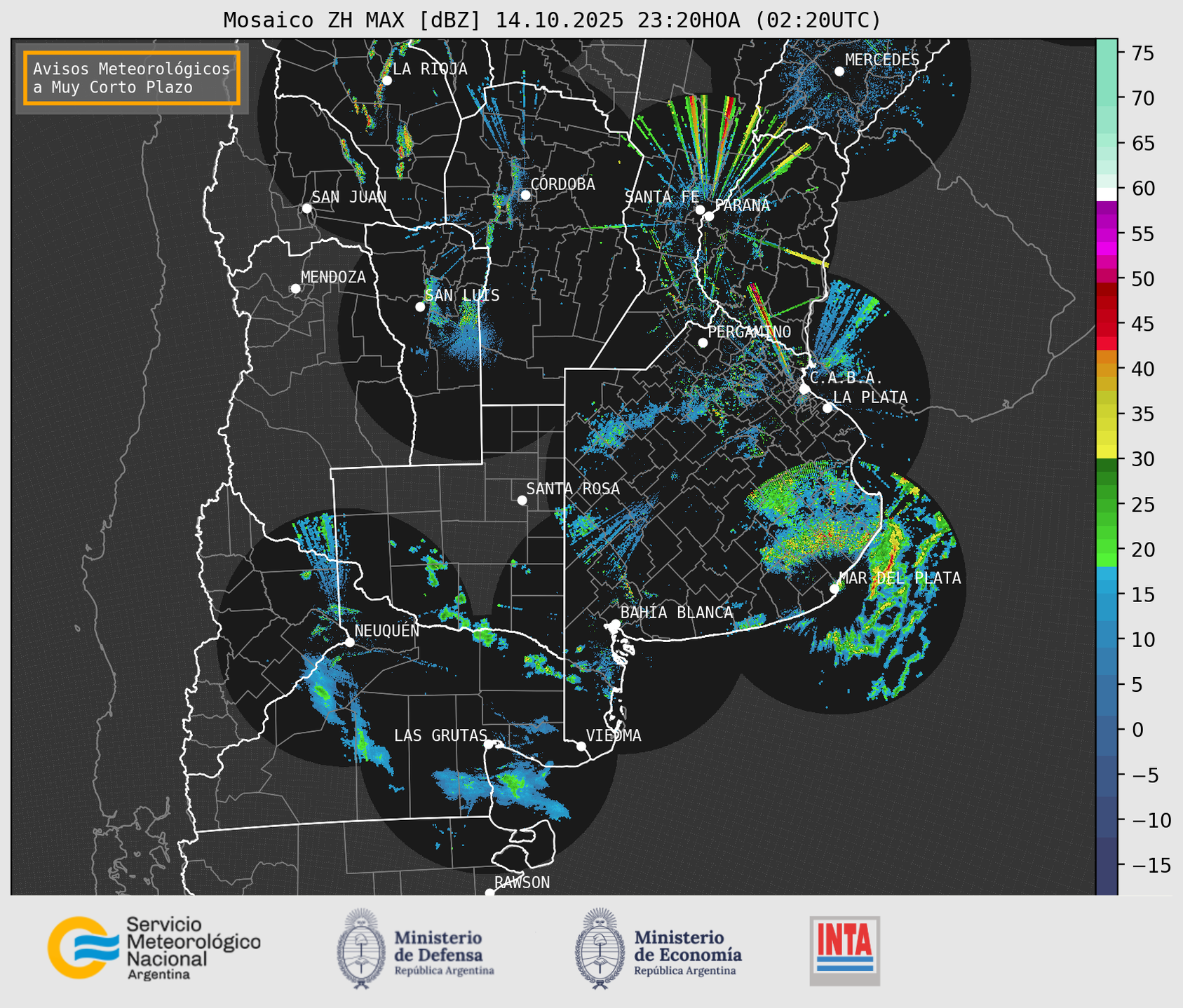The image size is (1183, 1008).
Task: Select the C.A.B.A. city marker
Action: pos(804,389)
